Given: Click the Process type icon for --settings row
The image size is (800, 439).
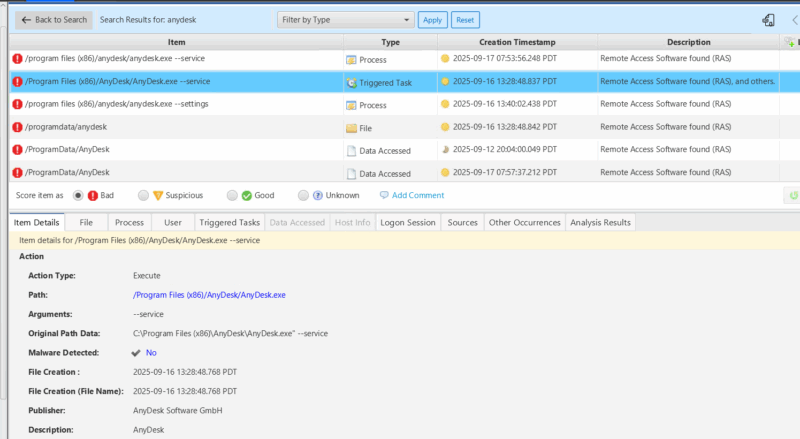Looking at the screenshot, I should tap(351, 105).
